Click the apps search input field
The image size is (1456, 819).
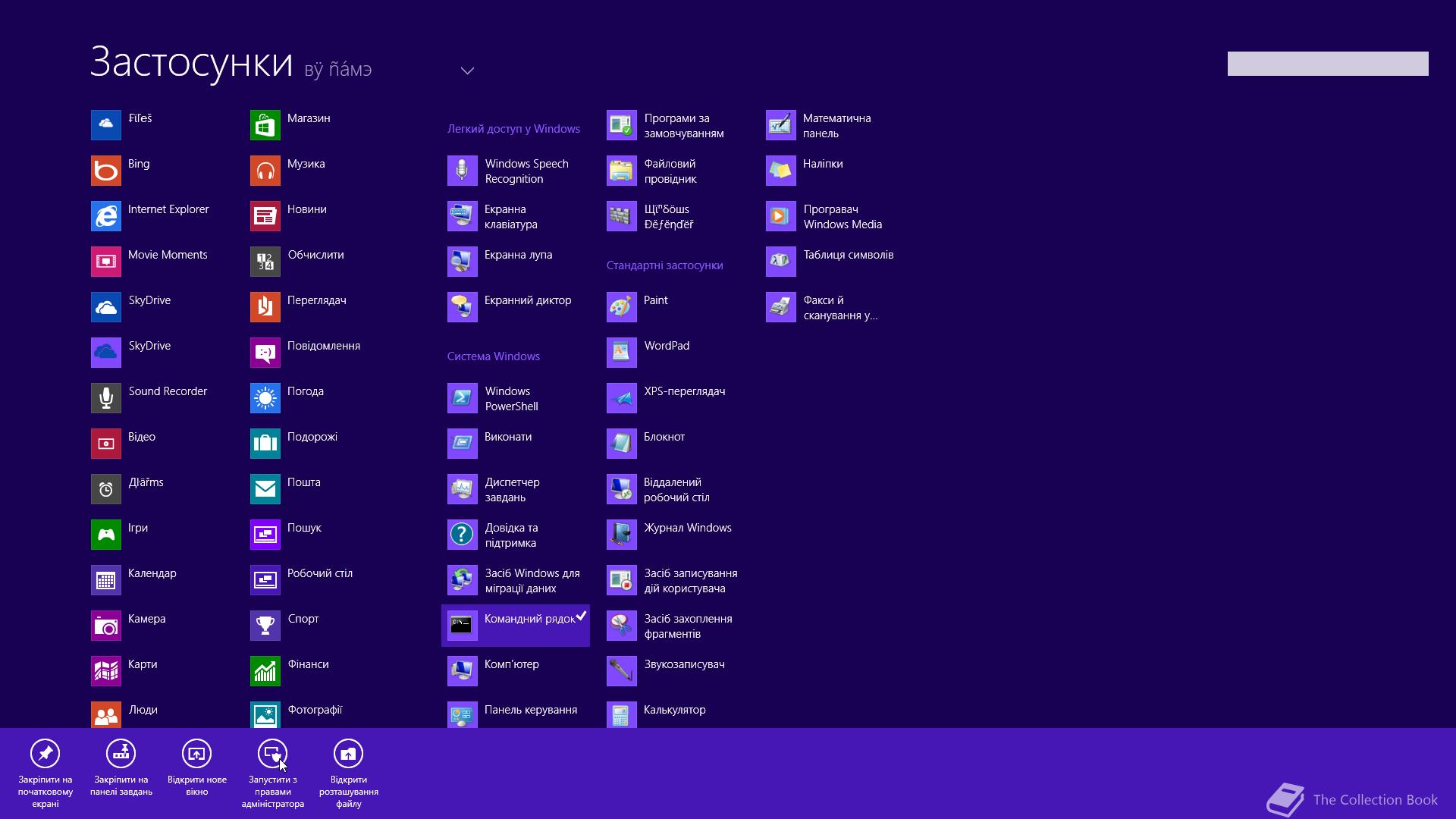point(1328,64)
